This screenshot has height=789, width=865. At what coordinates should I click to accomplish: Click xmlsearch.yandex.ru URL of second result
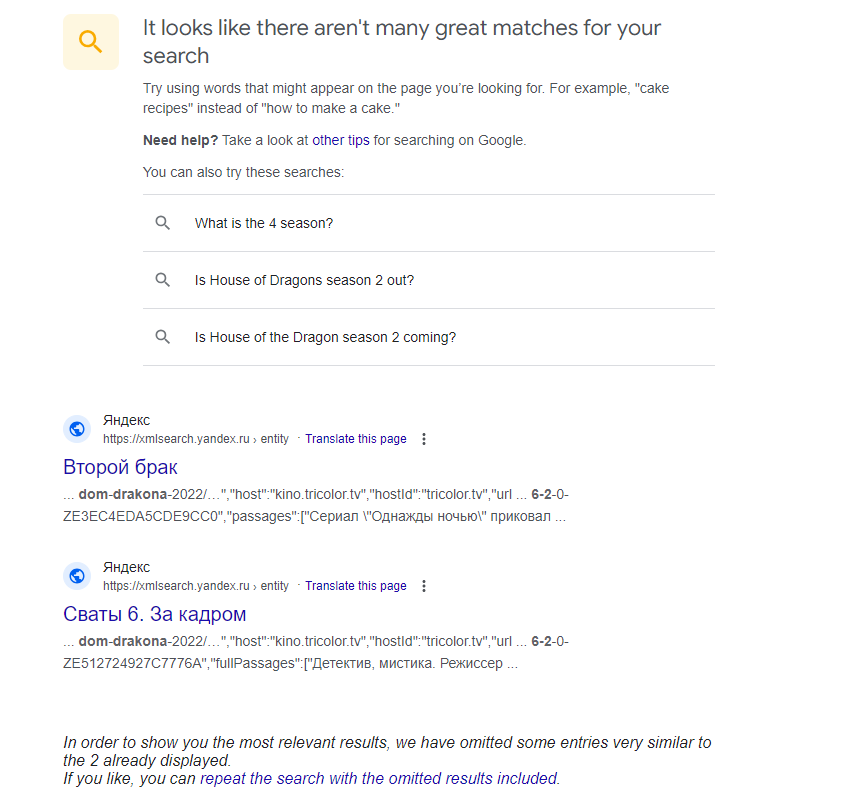(x=196, y=585)
